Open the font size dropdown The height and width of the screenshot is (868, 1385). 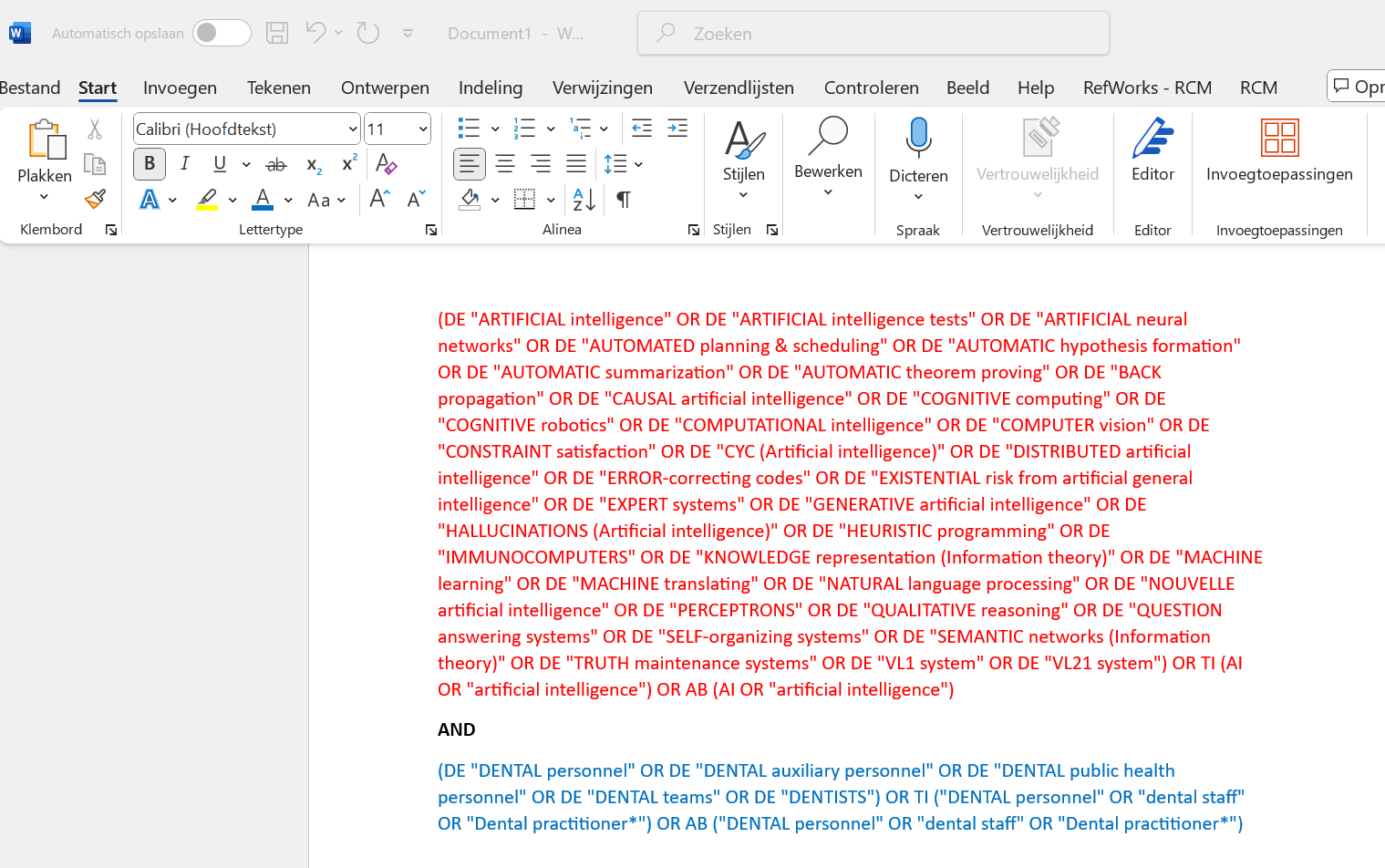[423, 129]
